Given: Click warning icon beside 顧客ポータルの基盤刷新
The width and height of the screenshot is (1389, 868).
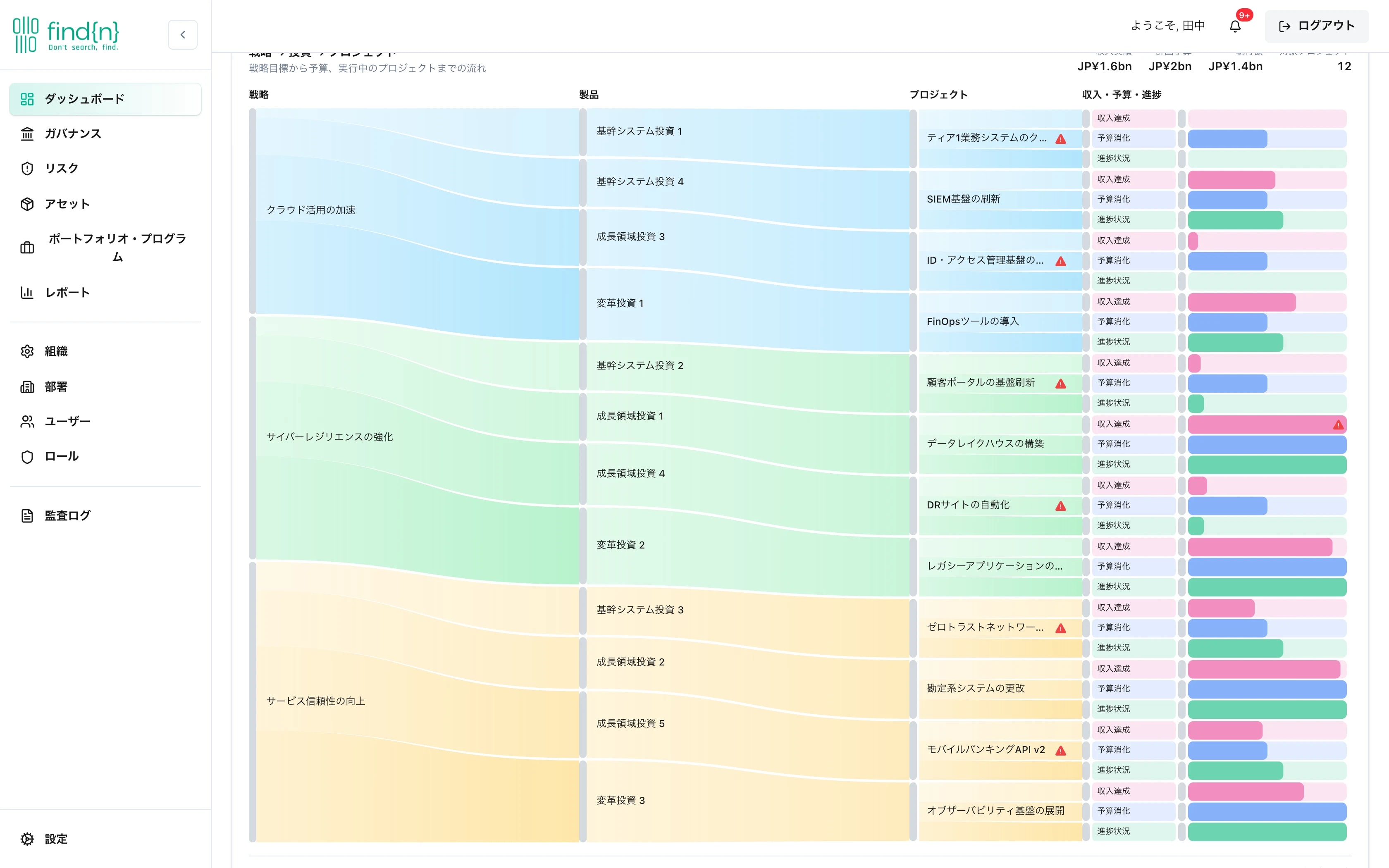Looking at the screenshot, I should click(x=1061, y=384).
